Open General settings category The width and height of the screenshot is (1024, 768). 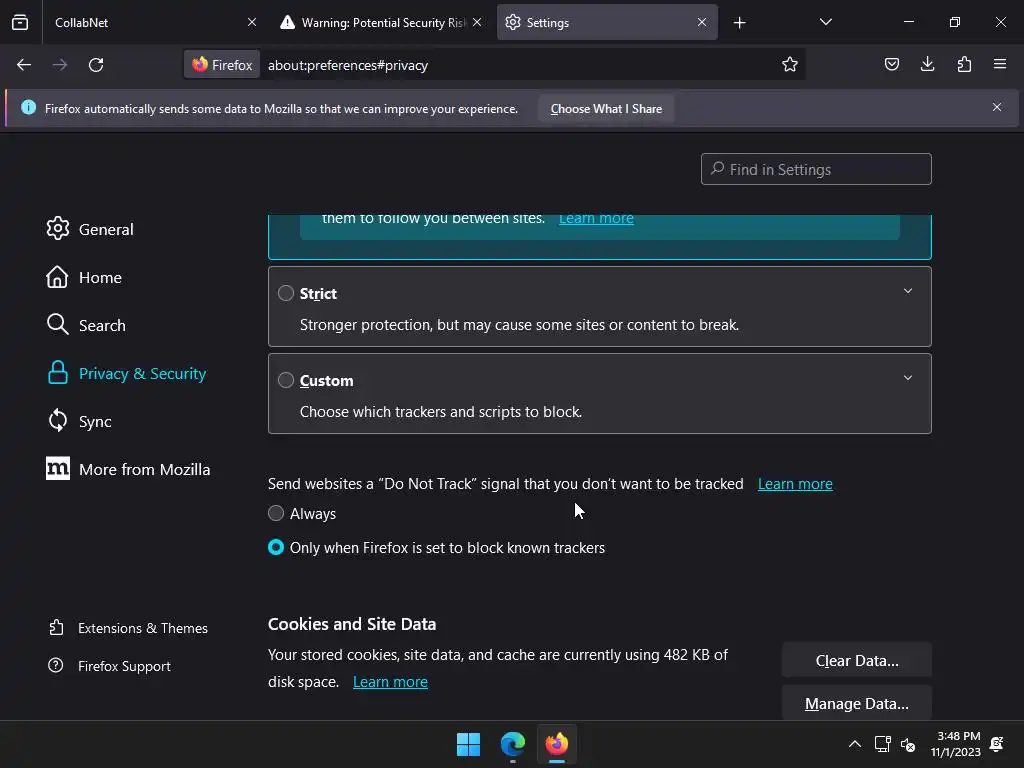point(90,229)
